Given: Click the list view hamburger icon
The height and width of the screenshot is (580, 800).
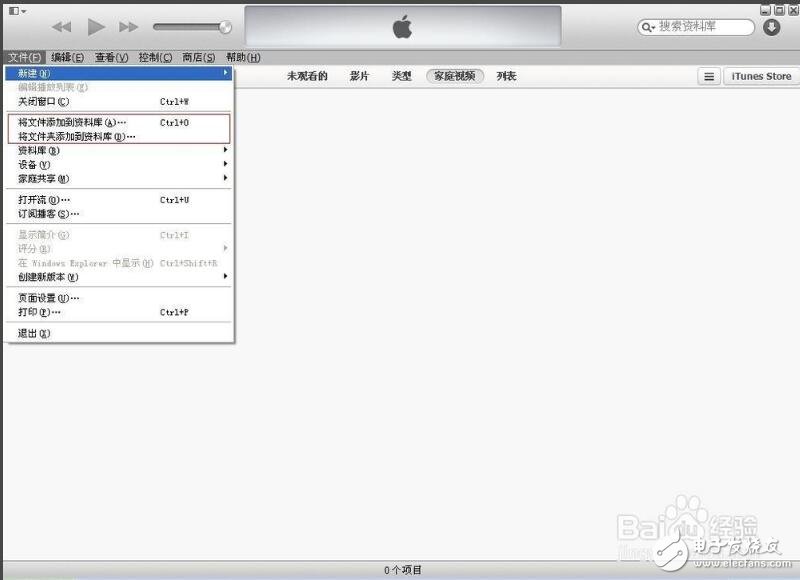Looking at the screenshot, I should pos(709,75).
